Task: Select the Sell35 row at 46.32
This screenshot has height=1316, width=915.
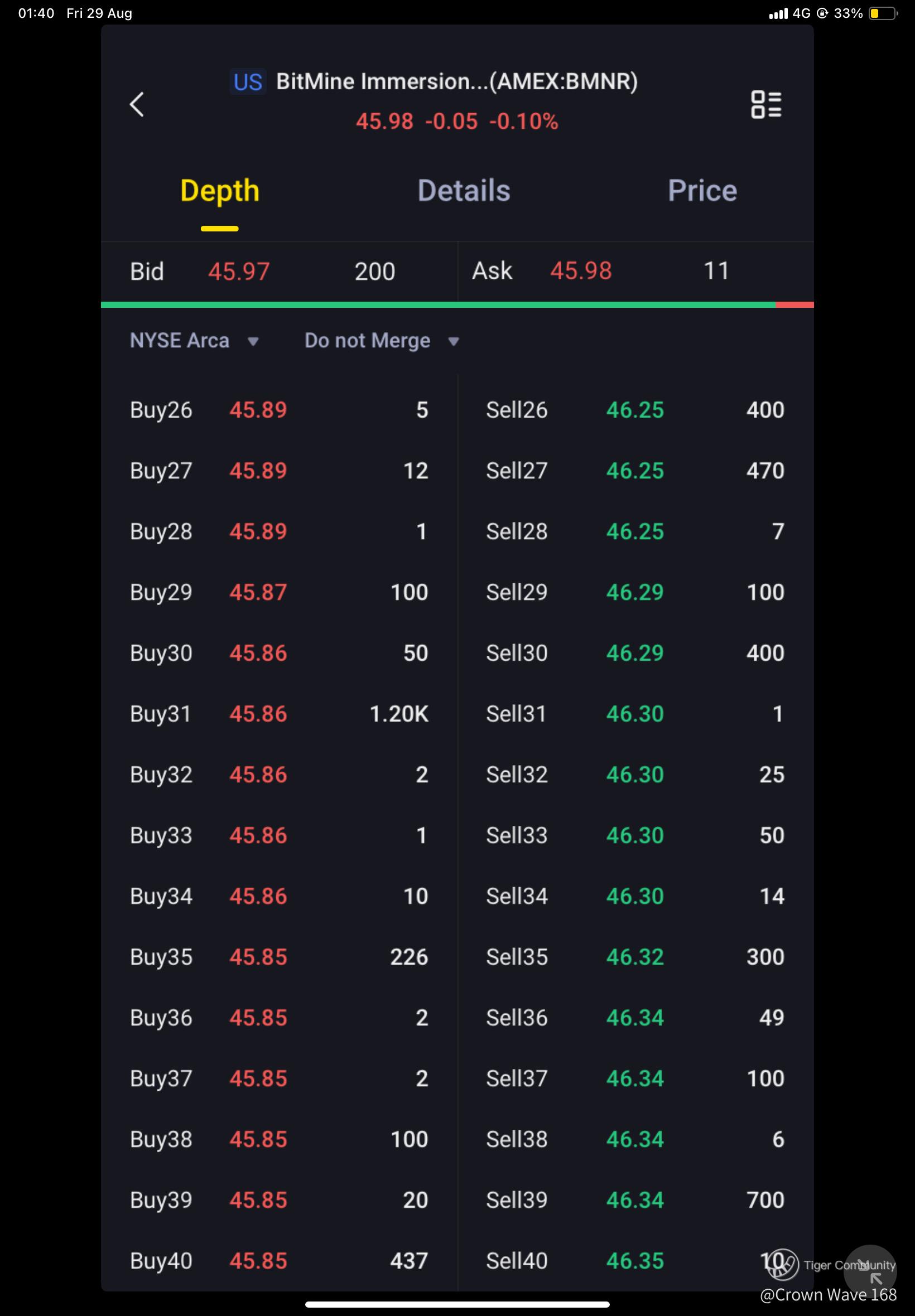Action: click(635, 957)
